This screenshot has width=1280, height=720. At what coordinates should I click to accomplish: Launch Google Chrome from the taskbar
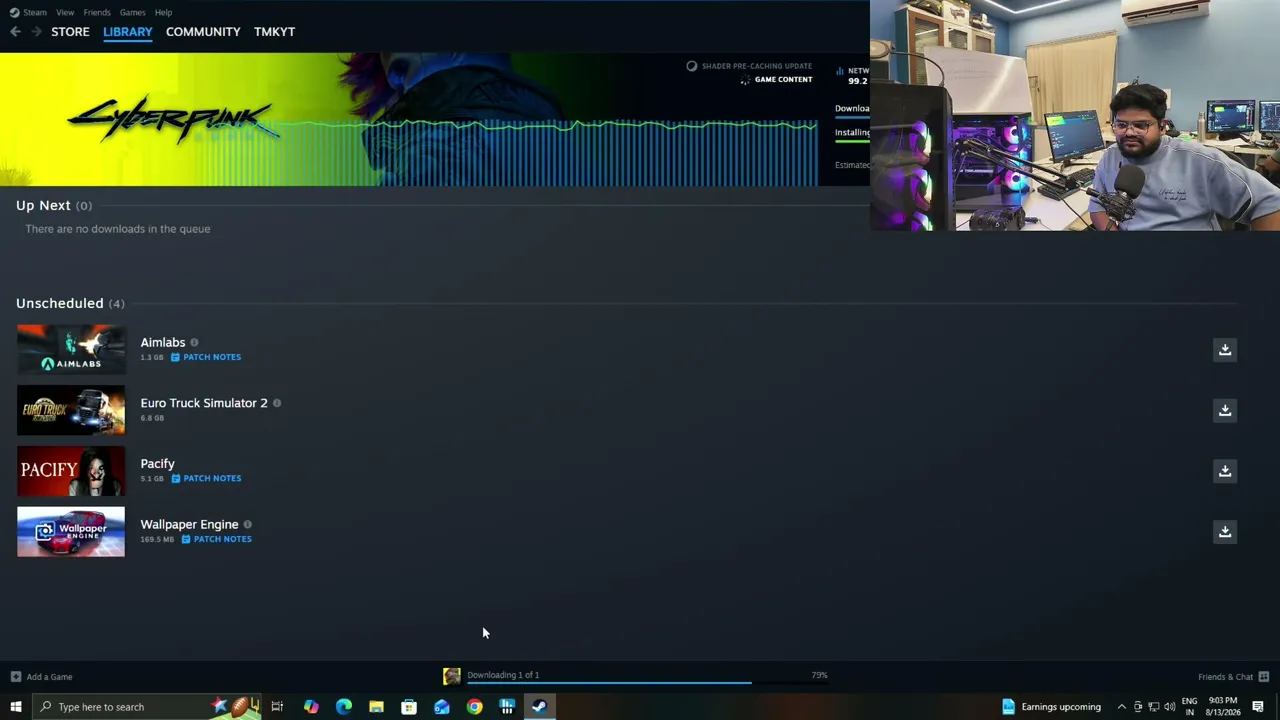[474, 707]
